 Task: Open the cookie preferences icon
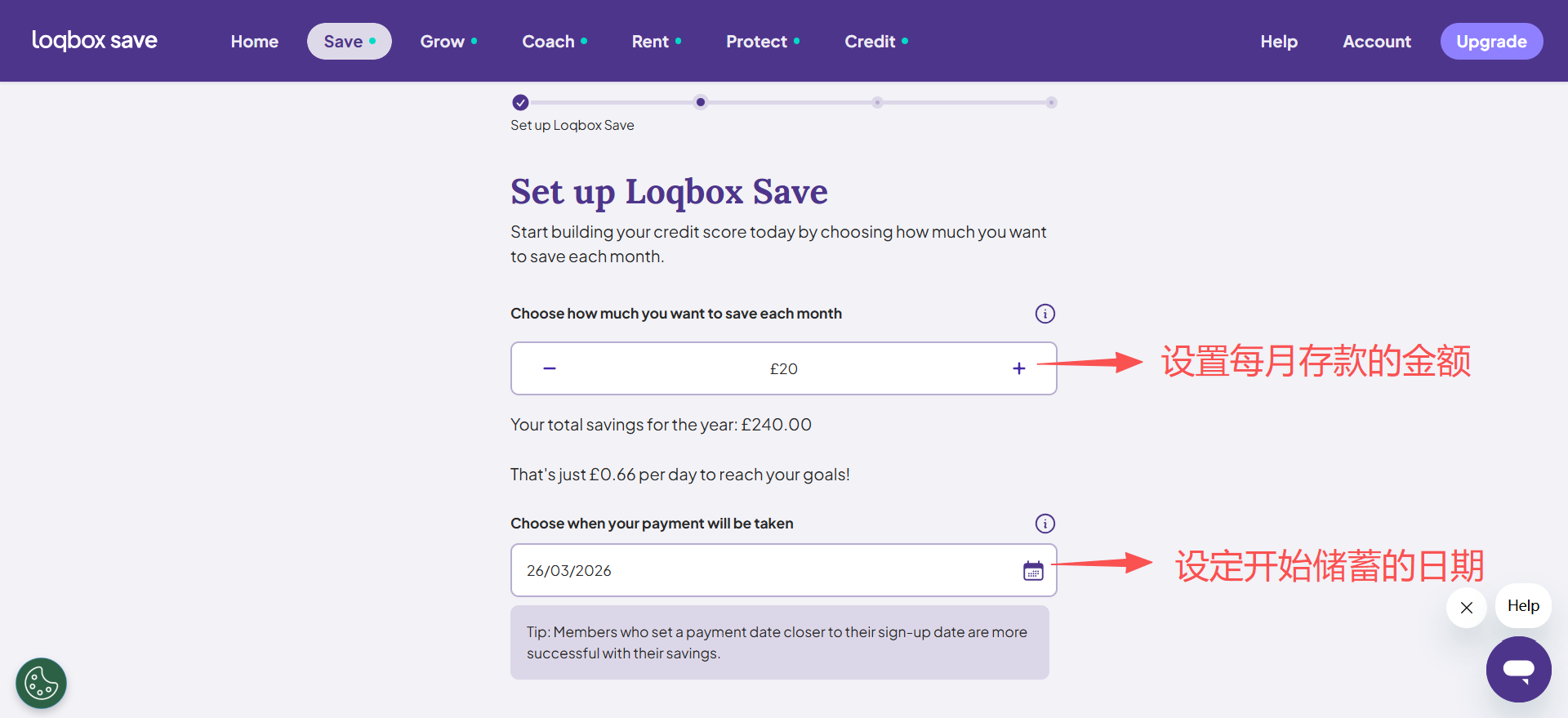41,683
